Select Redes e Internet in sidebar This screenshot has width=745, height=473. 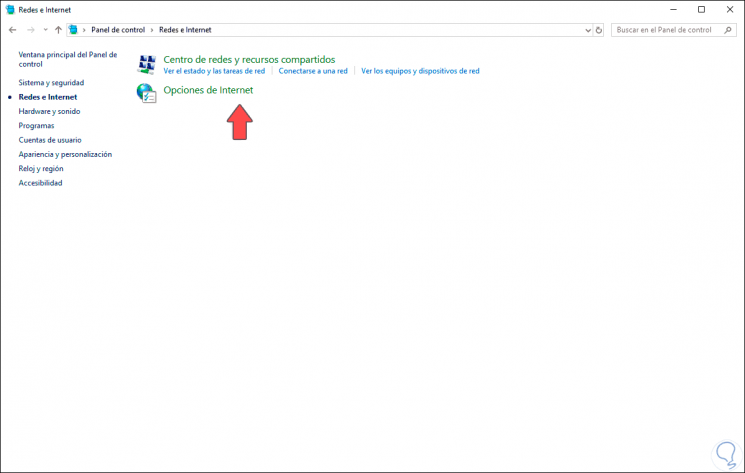coord(48,97)
